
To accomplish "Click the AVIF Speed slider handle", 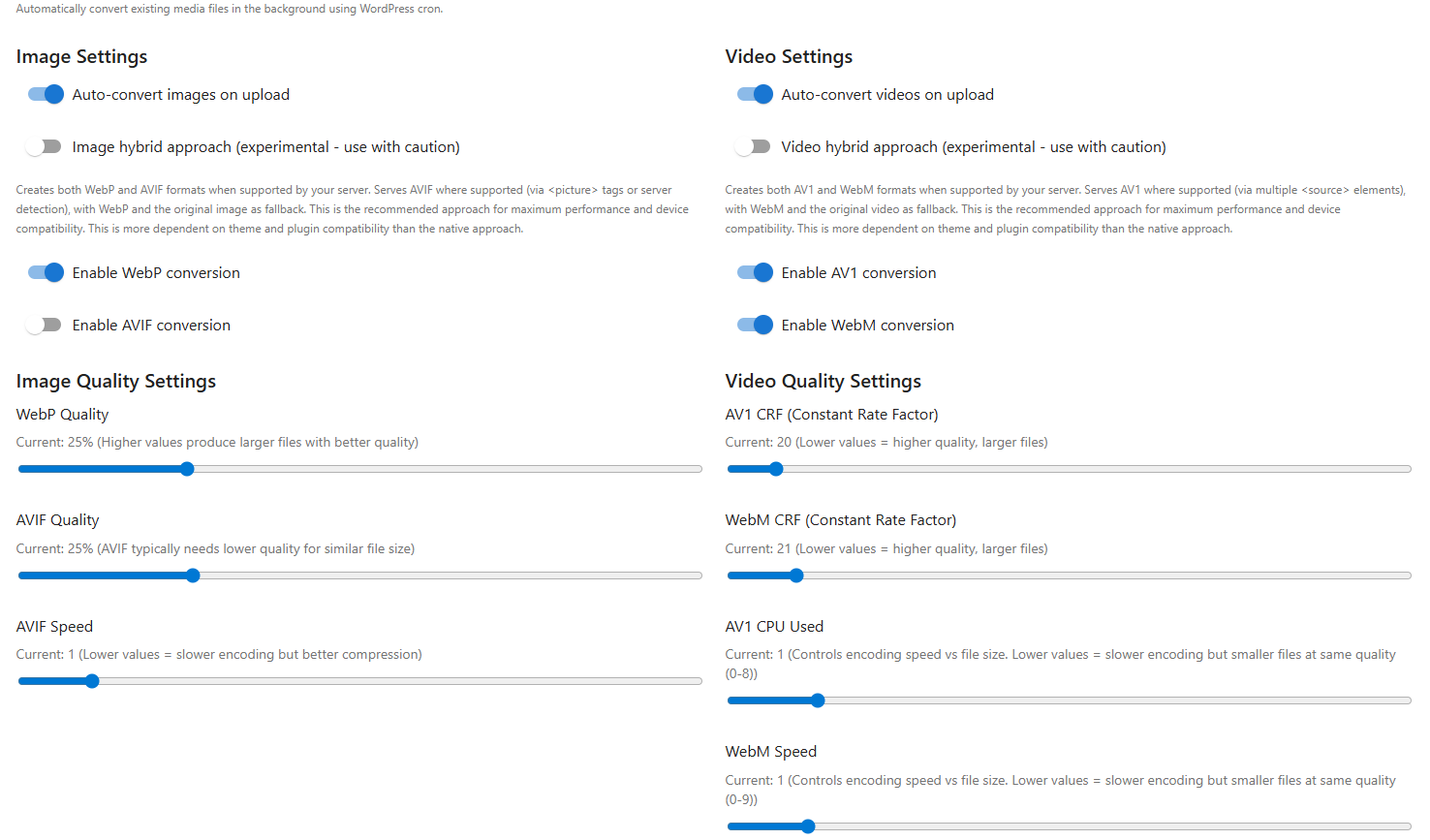I will (x=92, y=680).
